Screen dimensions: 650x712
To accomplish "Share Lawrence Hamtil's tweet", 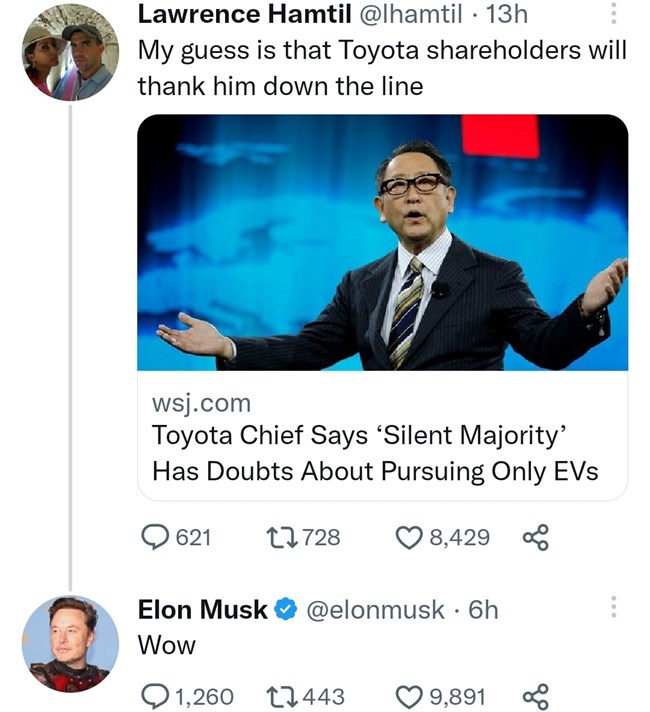I will [x=535, y=538].
